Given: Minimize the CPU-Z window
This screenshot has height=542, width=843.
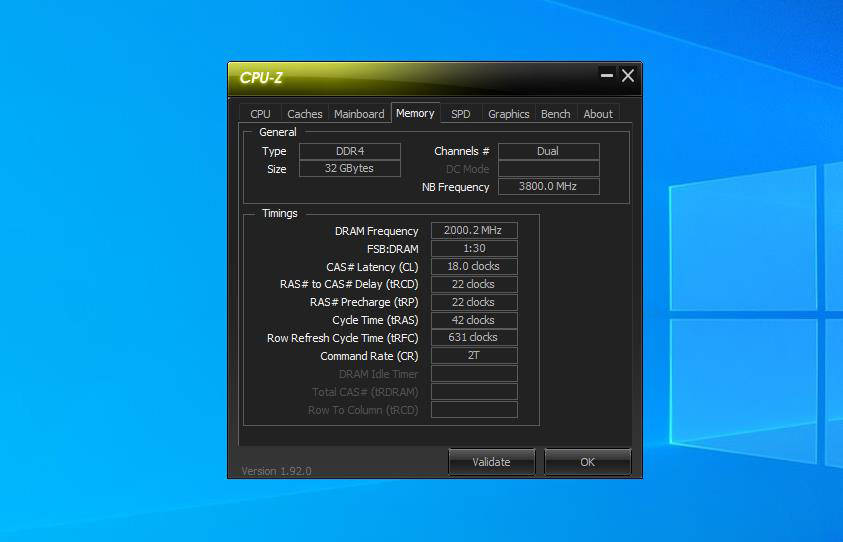Looking at the screenshot, I should click(x=607, y=76).
